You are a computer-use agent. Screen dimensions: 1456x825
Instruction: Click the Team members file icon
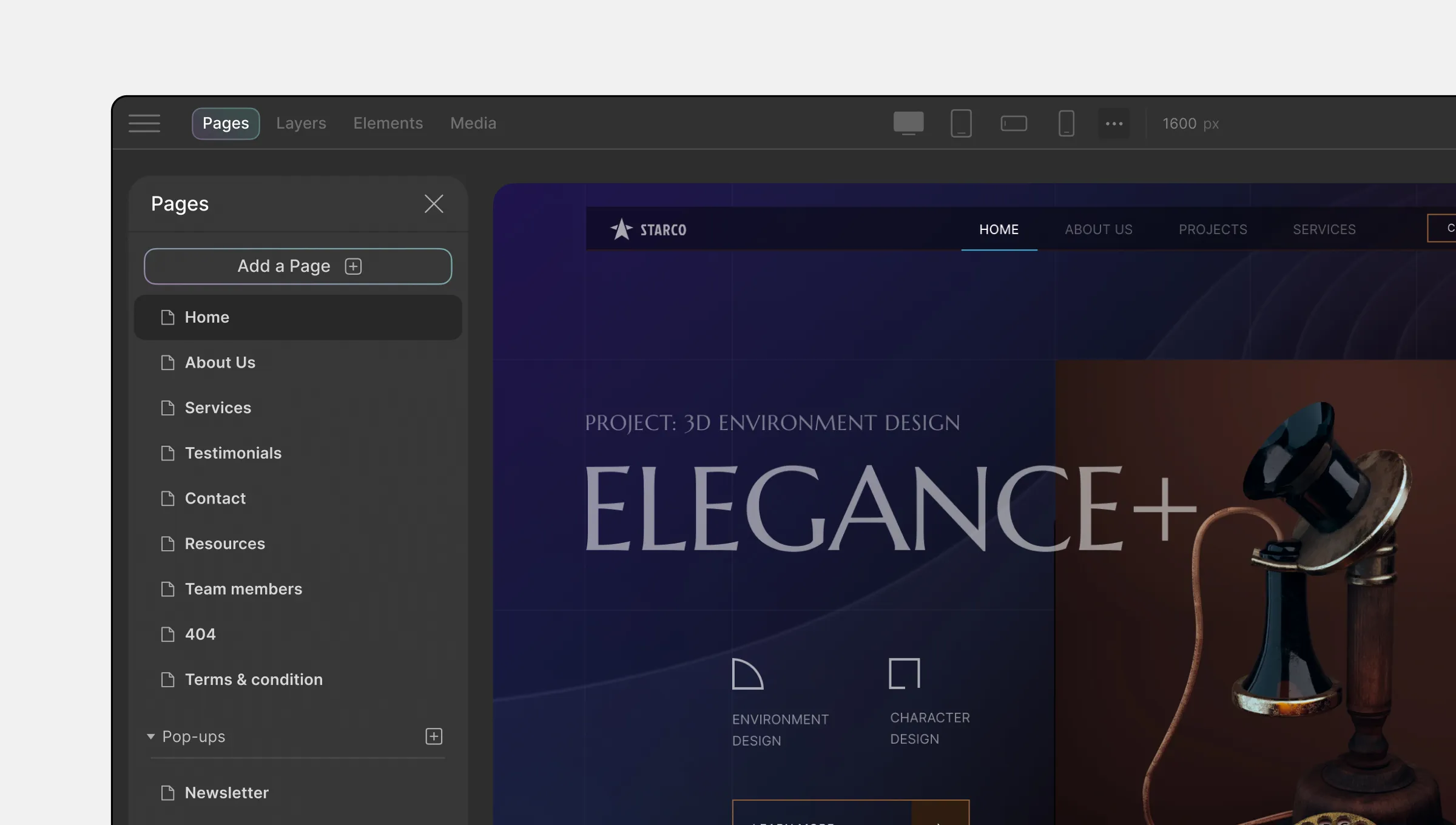pos(167,589)
